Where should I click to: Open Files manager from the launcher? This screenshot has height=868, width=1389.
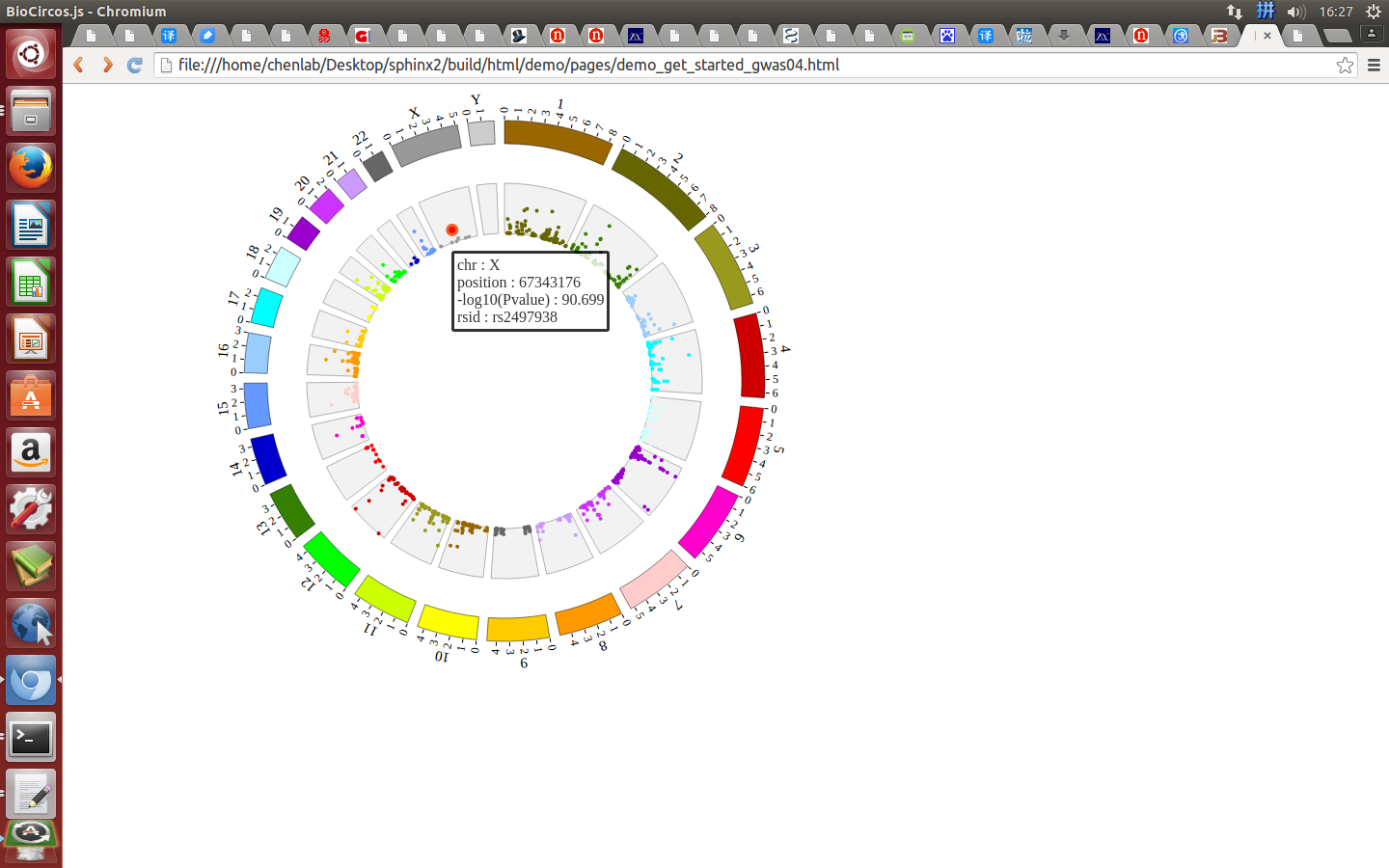pyautogui.click(x=31, y=110)
